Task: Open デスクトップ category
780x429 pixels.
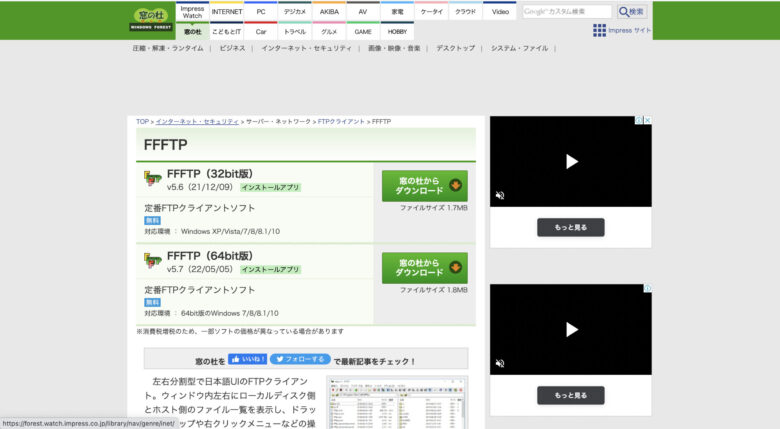Action: pos(455,48)
